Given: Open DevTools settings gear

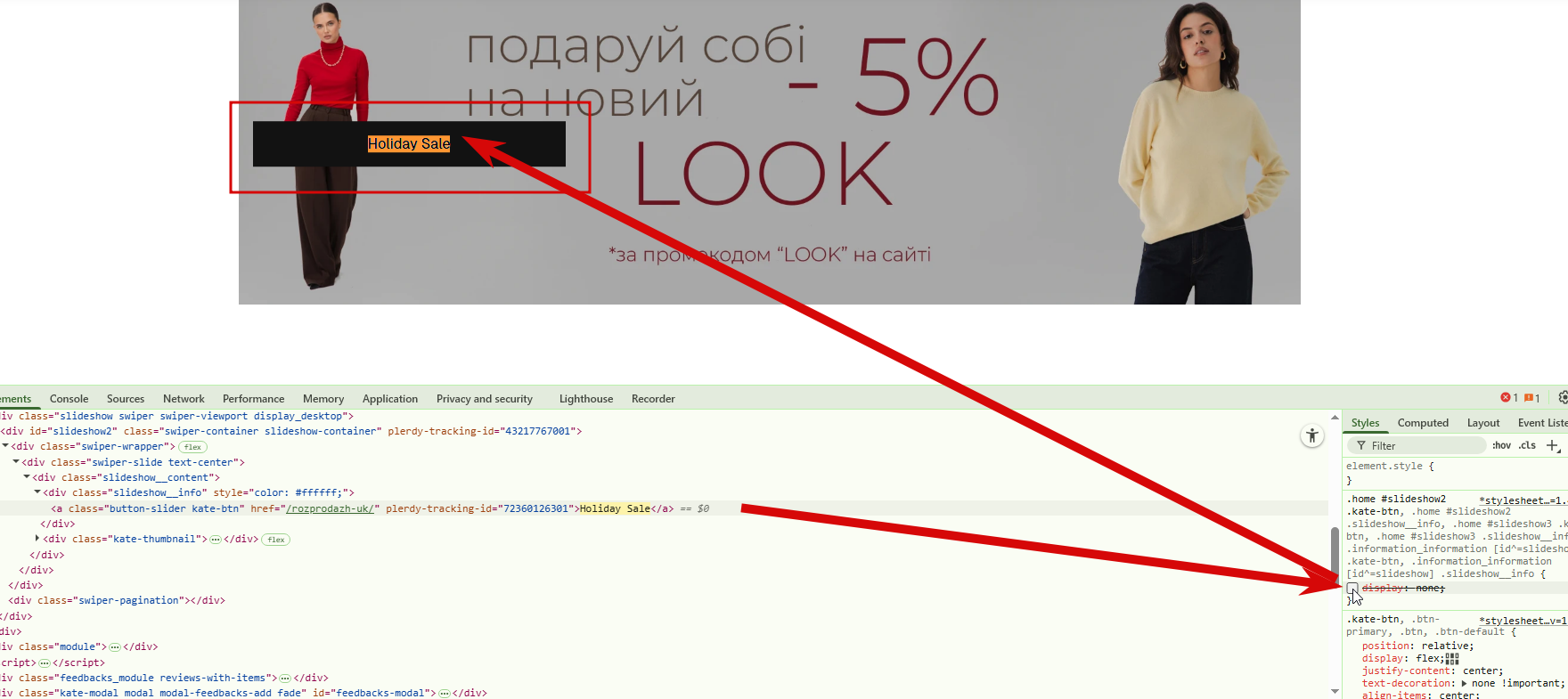Looking at the screenshot, I should pyautogui.click(x=1563, y=397).
